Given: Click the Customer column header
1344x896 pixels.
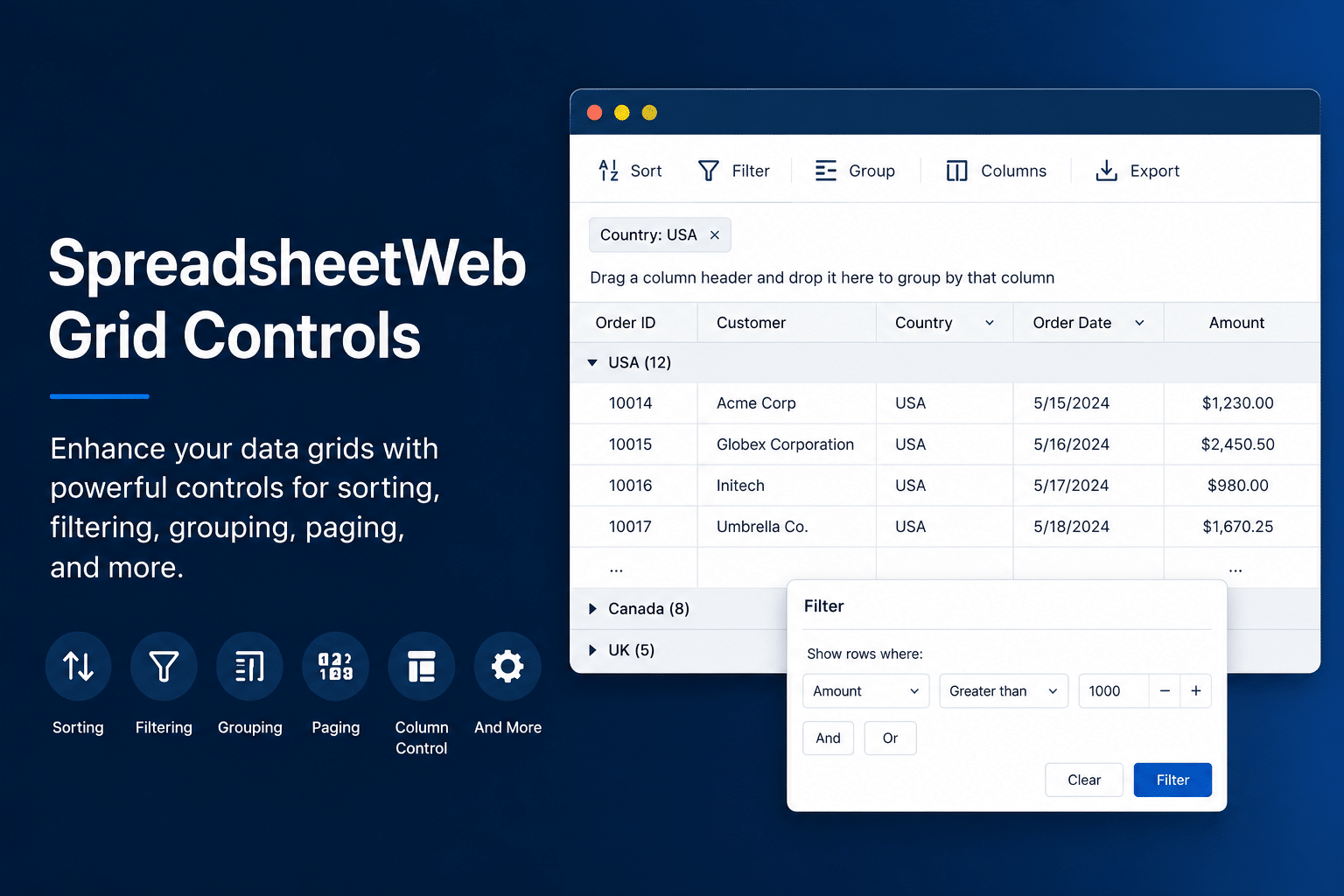Looking at the screenshot, I should (x=787, y=323).
